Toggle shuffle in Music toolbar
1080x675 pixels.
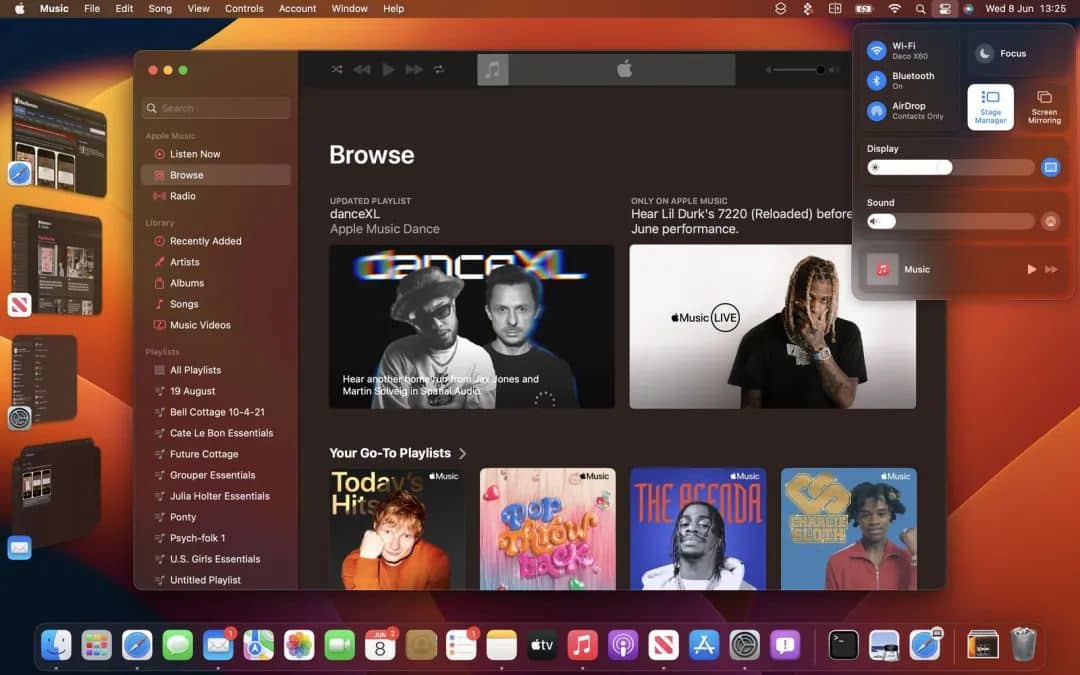(337, 70)
